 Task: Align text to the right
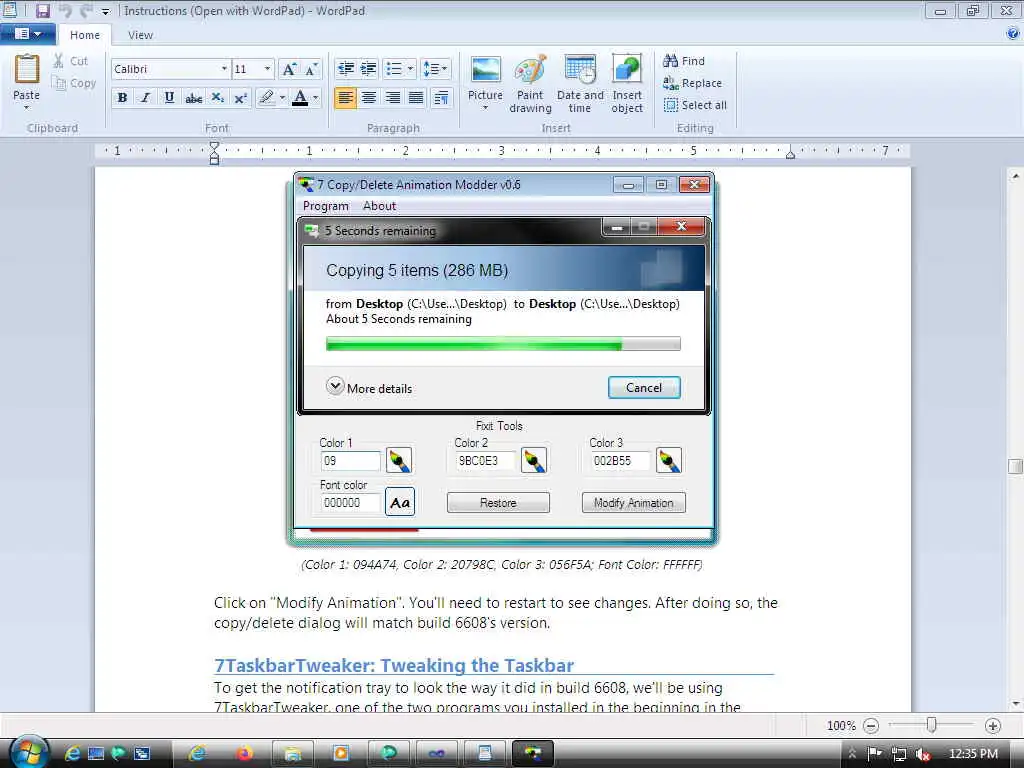(x=392, y=98)
